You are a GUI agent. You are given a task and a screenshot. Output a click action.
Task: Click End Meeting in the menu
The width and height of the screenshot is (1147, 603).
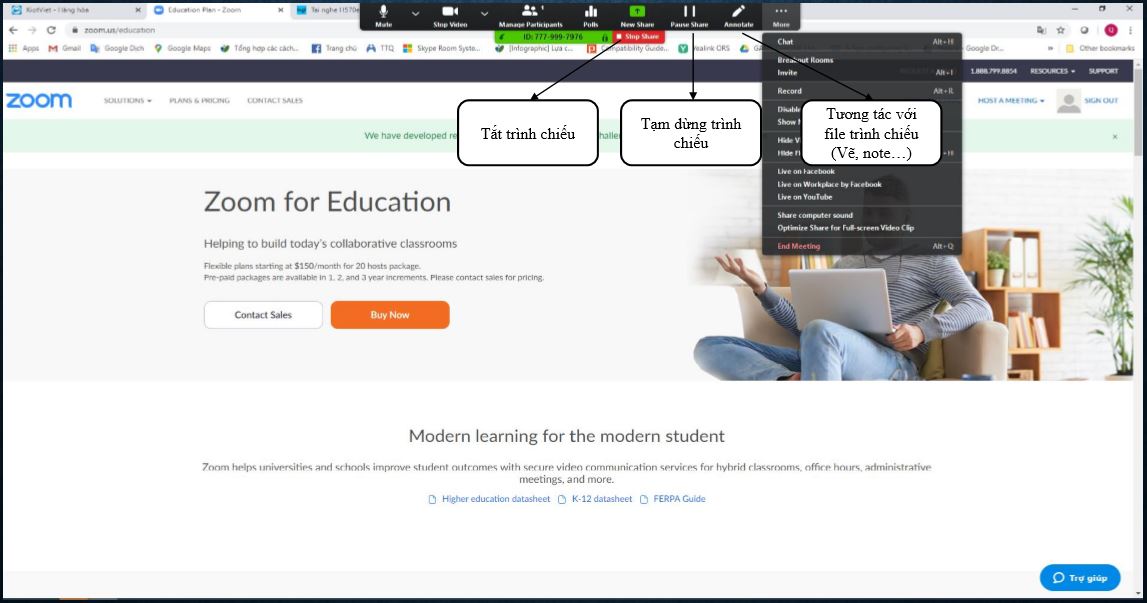[799, 246]
